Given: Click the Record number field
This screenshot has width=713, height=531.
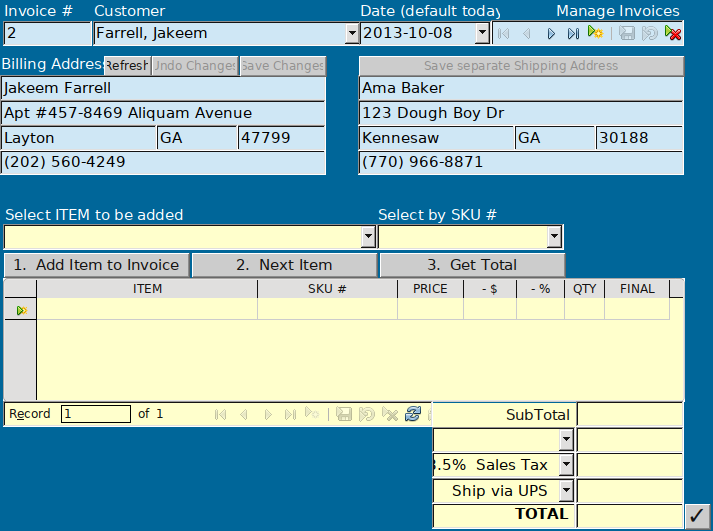Looking at the screenshot, I should pos(95,414).
